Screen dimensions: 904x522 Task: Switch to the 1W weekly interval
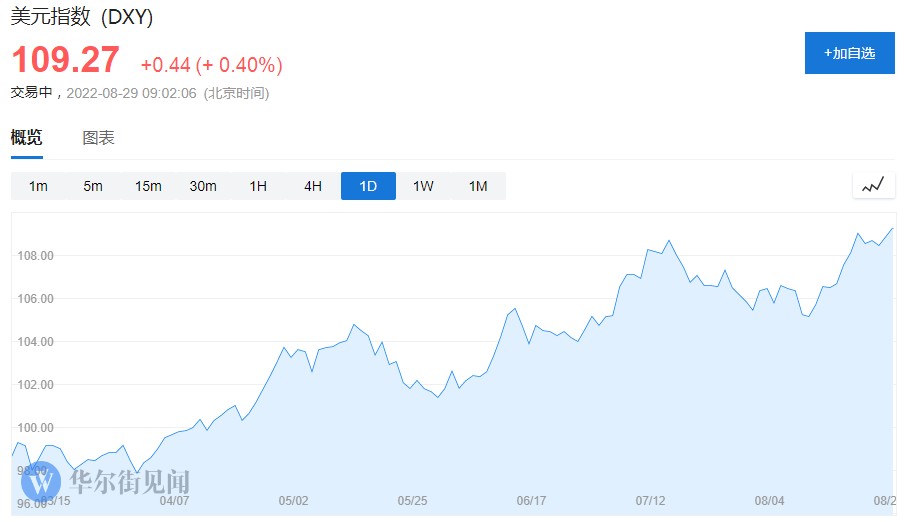coord(423,186)
